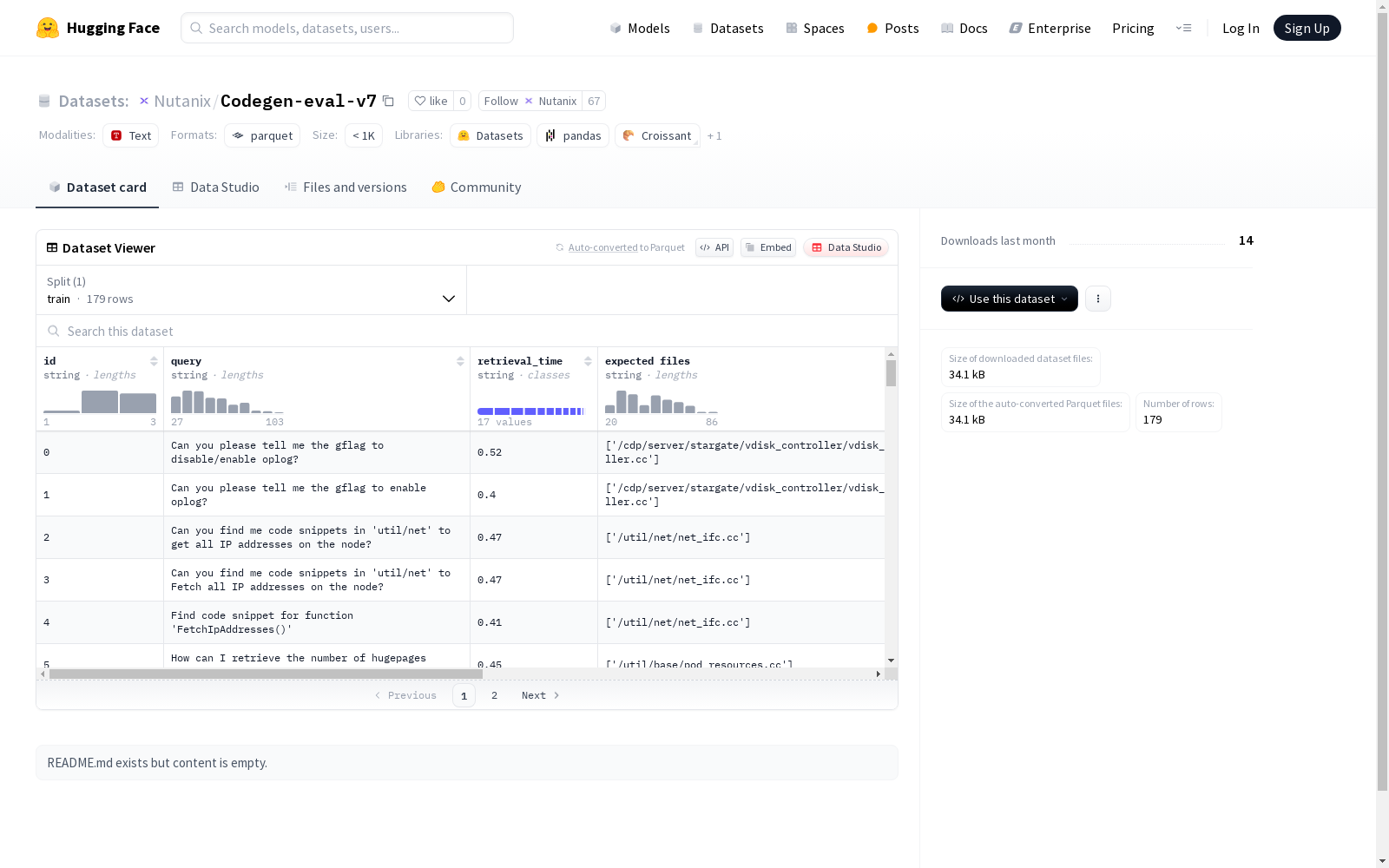
Task: Like the dataset with the heart button
Action: 431,101
